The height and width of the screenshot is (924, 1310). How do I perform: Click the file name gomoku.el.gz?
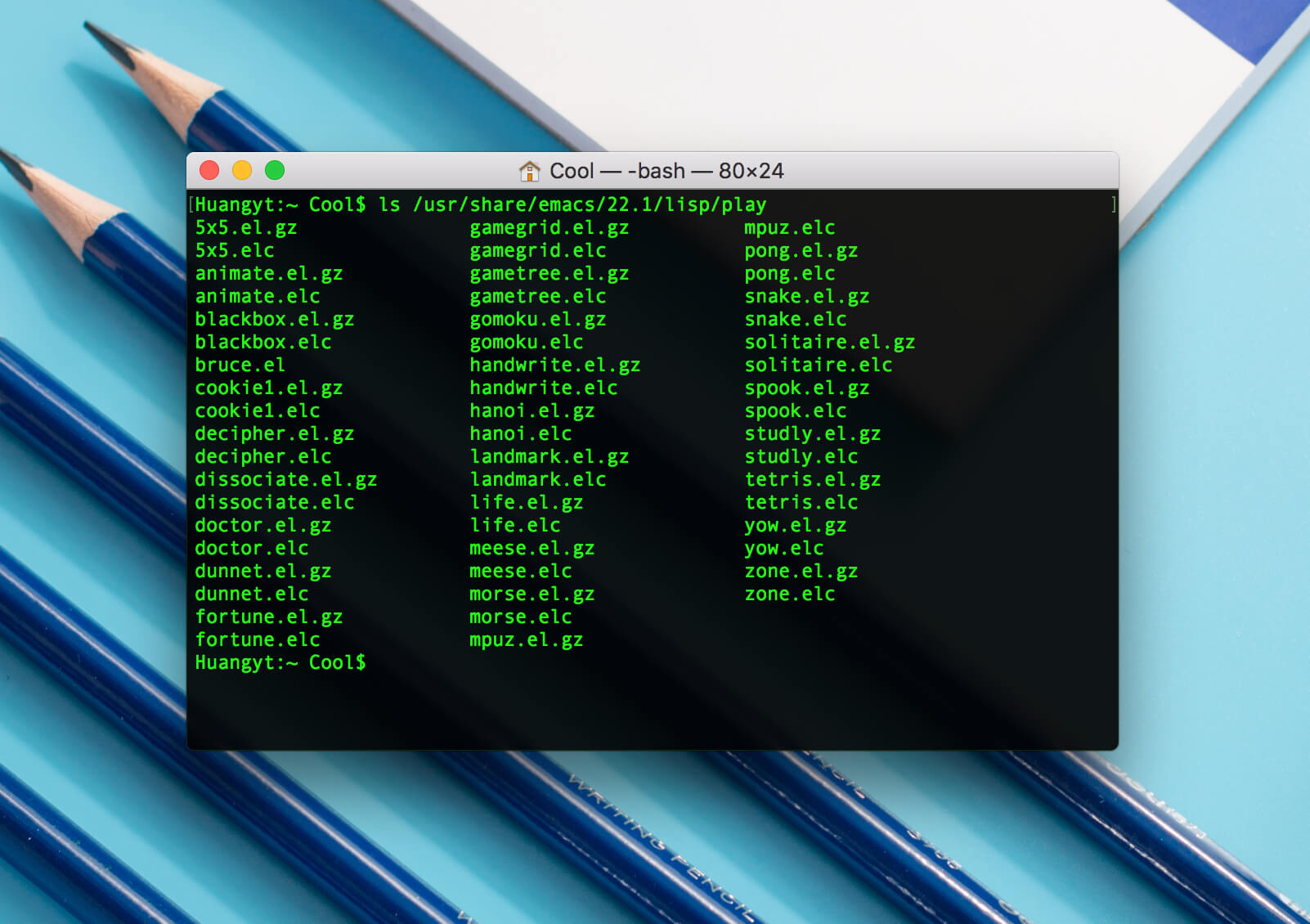tap(538, 319)
